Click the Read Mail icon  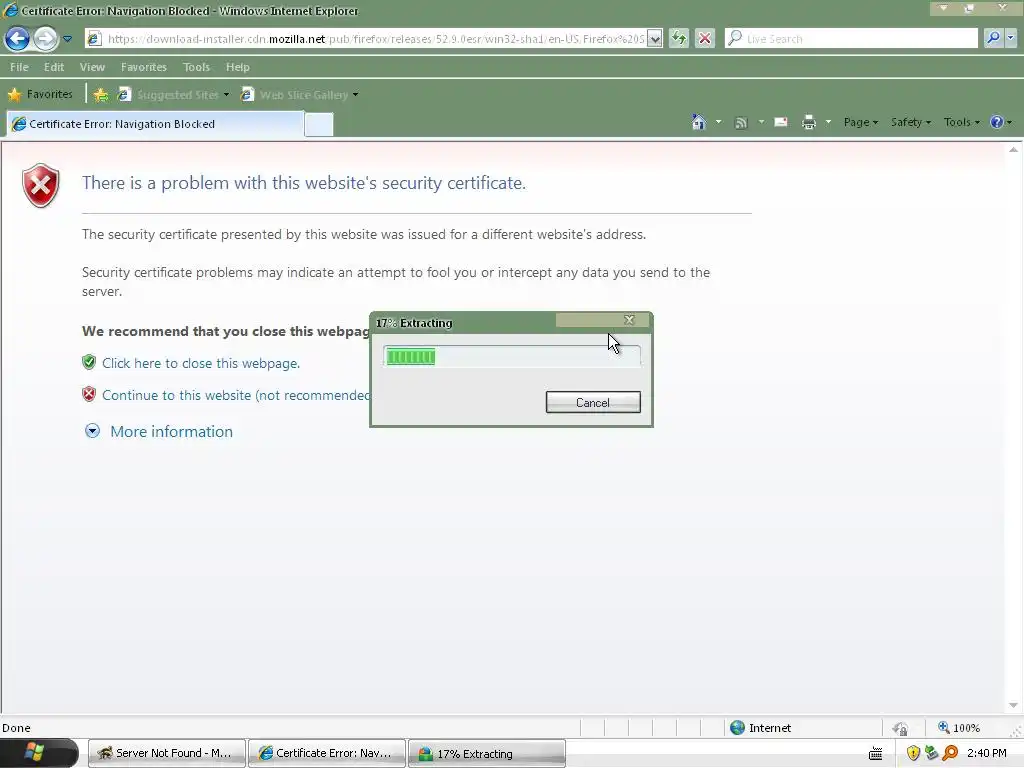point(780,122)
